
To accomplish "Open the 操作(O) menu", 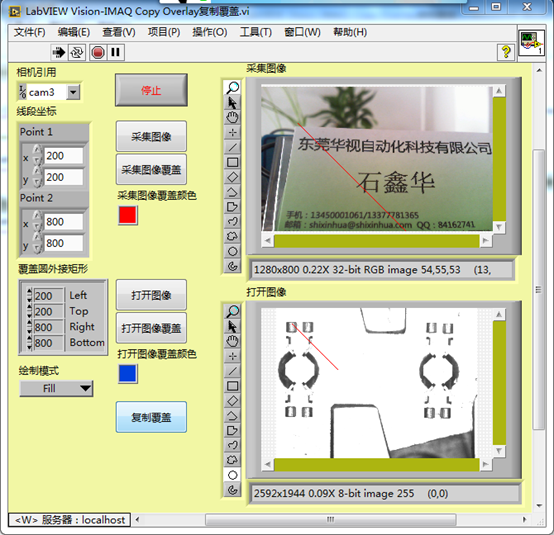I will tap(210, 33).
